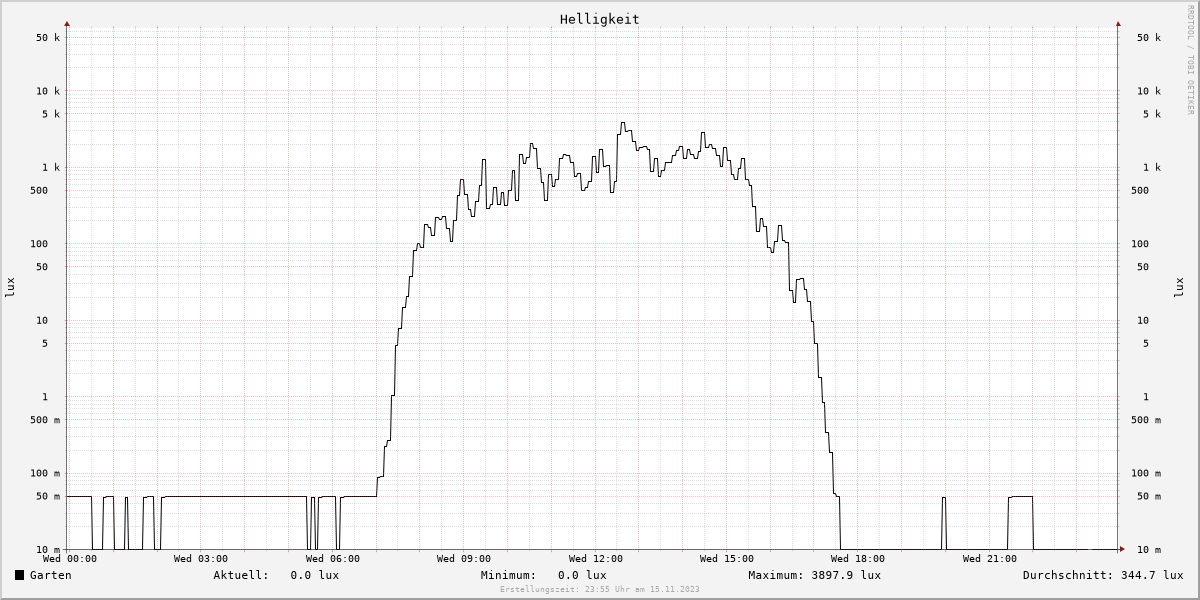Click the 10 m label on left axis
Image resolution: width=1200 pixels, height=600 pixels.
click(48, 550)
